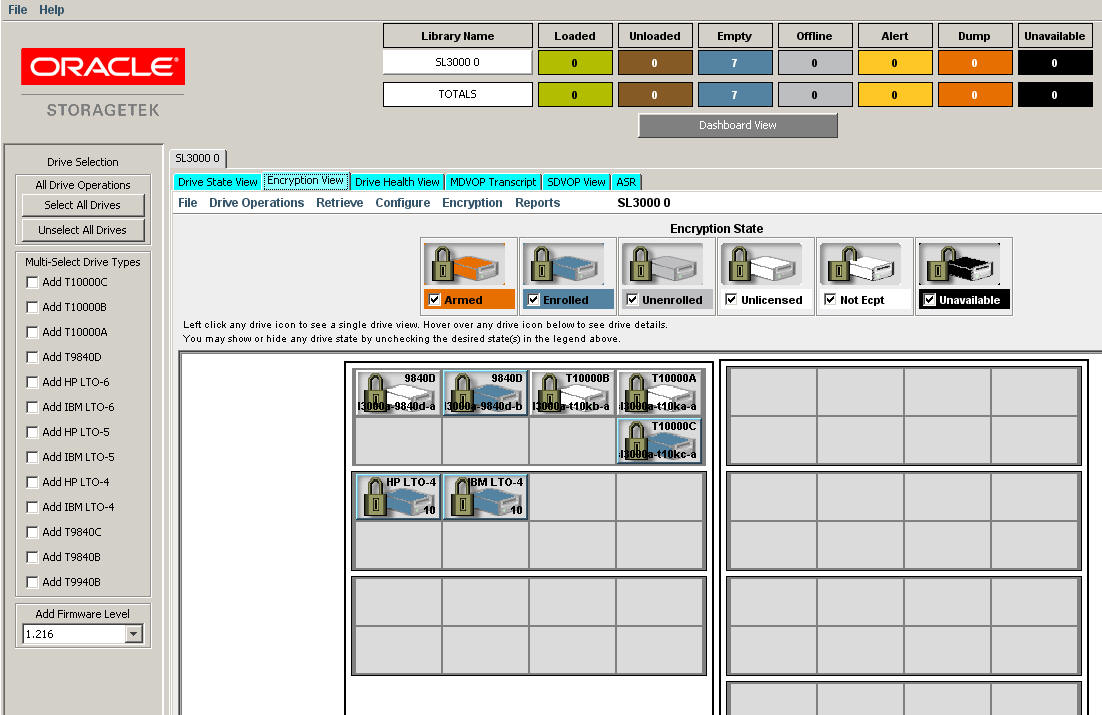Image resolution: width=1102 pixels, height=715 pixels.
Task: Click the Oracle logo
Action: (x=103, y=66)
